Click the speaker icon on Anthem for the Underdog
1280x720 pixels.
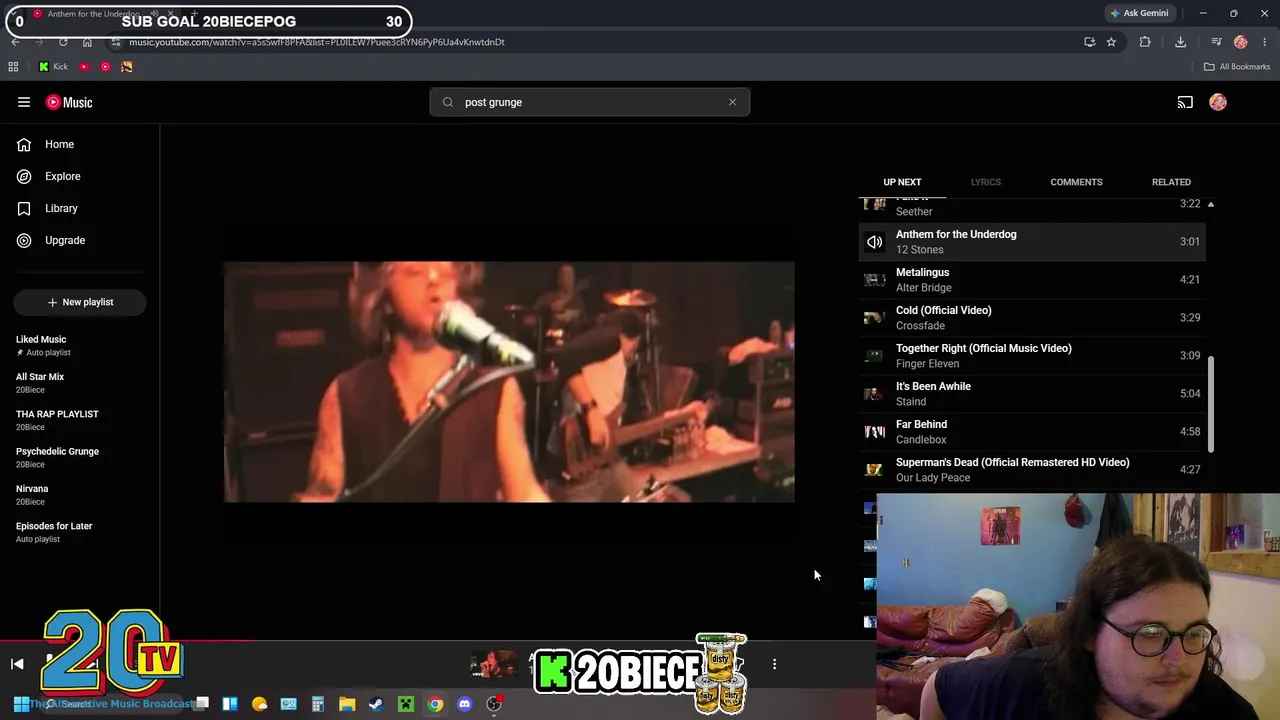(874, 242)
